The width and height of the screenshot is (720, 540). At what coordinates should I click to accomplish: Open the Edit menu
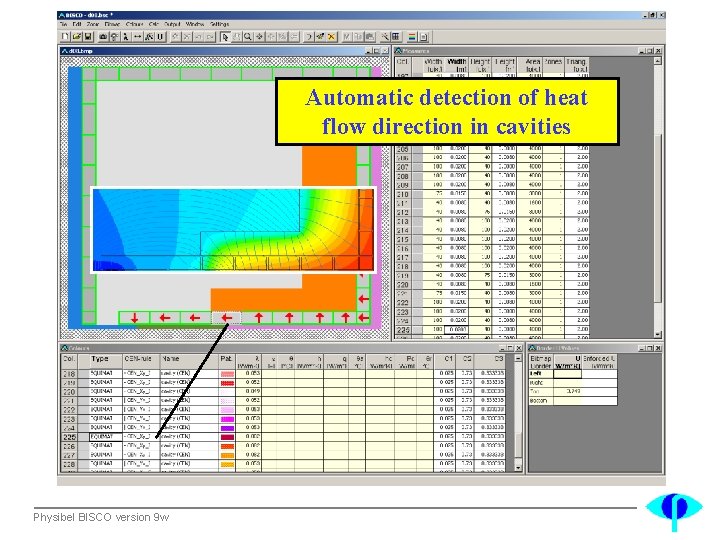tap(77, 24)
